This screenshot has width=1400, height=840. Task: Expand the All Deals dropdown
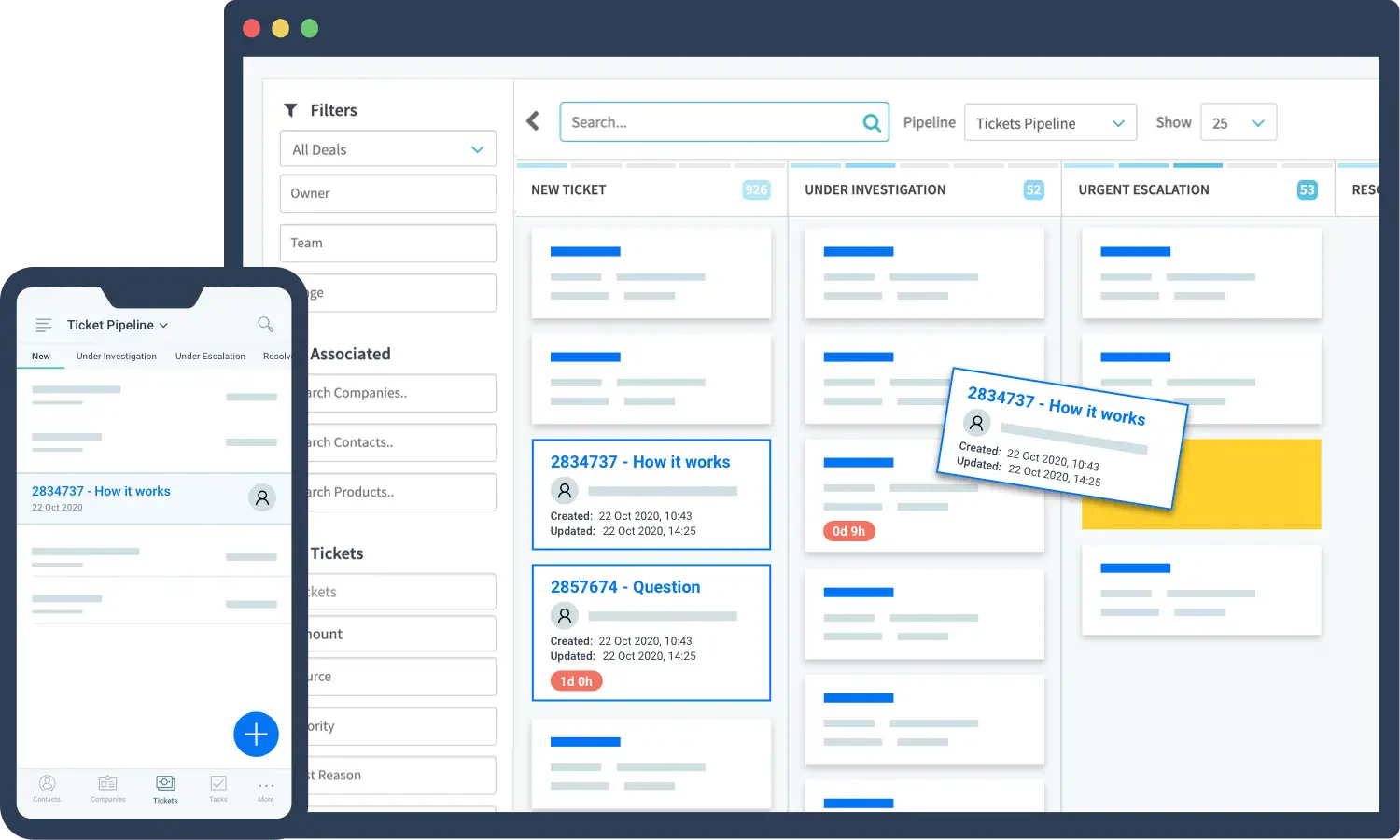[388, 149]
